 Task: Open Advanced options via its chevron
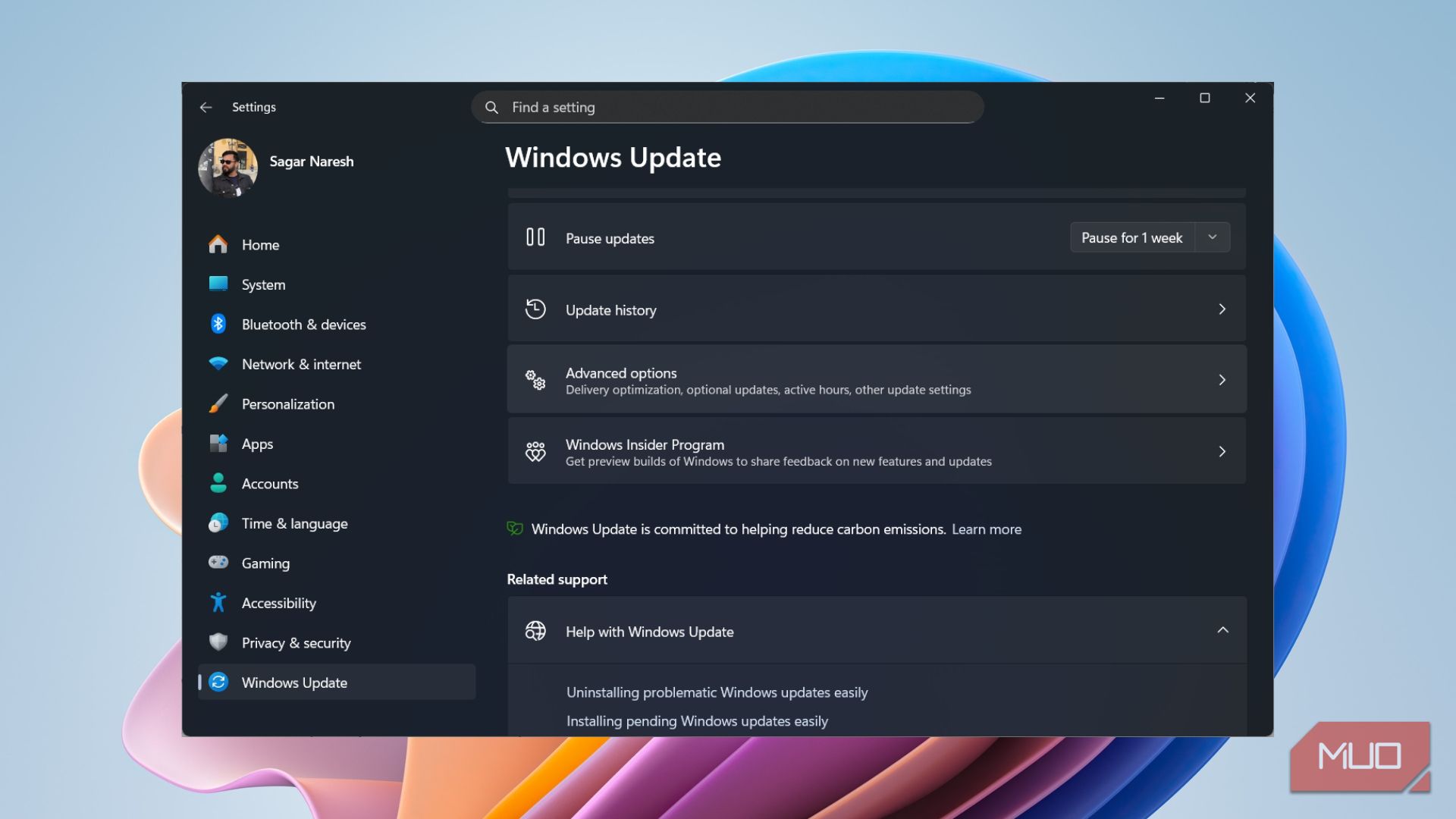coord(1222,380)
